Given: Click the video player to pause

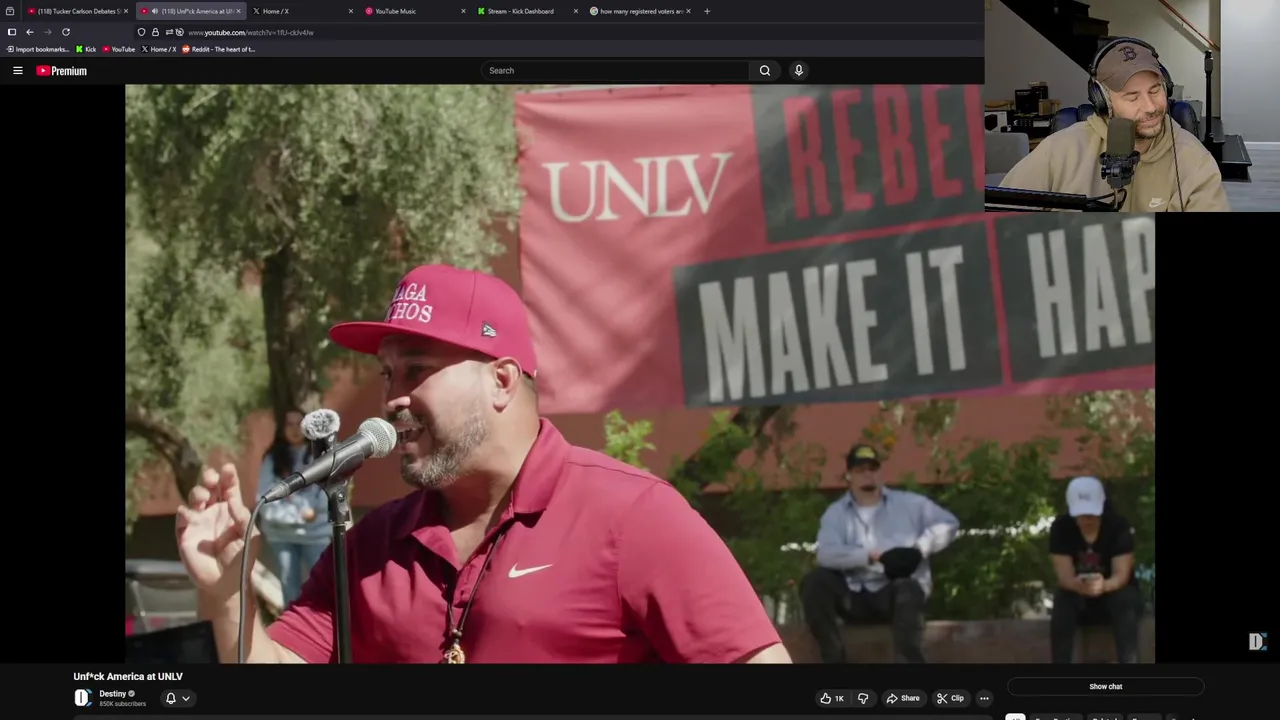Looking at the screenshot, I should [640, 373].
